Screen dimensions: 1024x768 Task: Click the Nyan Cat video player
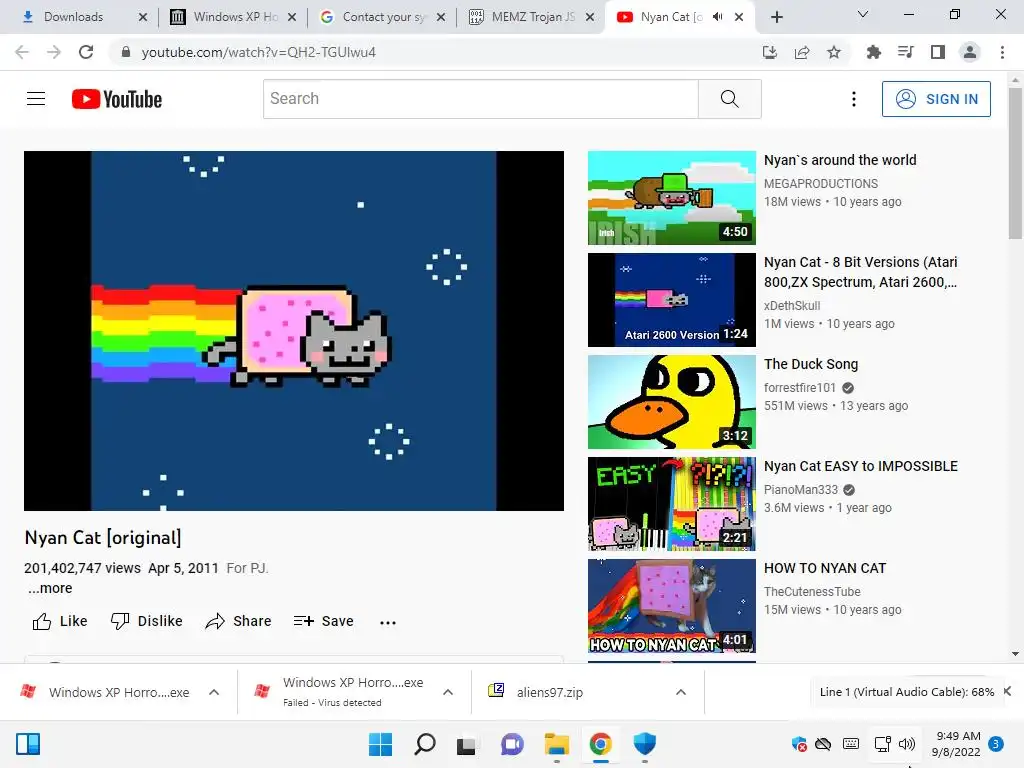[x=294, y=330]
